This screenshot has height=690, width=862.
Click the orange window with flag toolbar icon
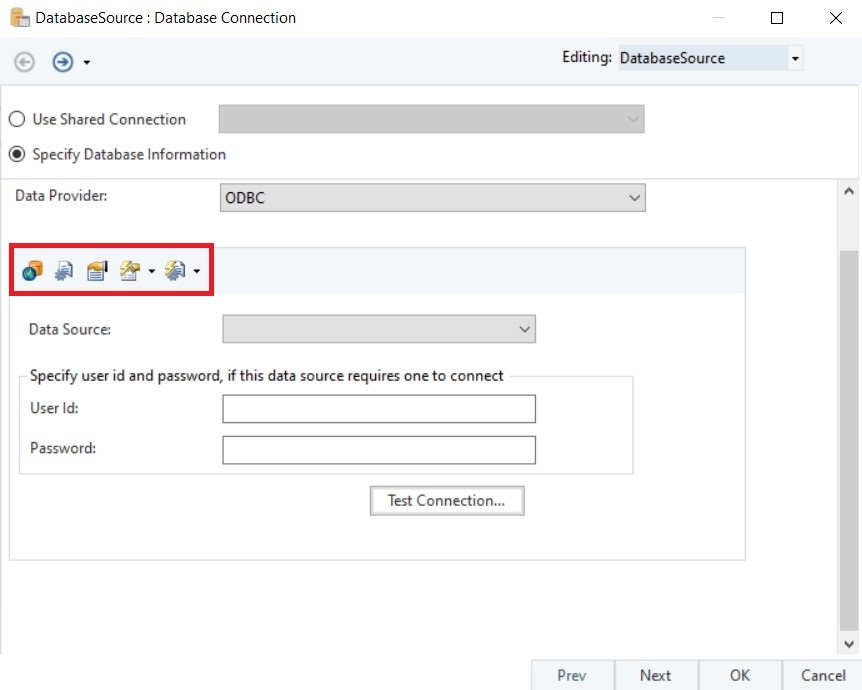(x=97, y=271)
